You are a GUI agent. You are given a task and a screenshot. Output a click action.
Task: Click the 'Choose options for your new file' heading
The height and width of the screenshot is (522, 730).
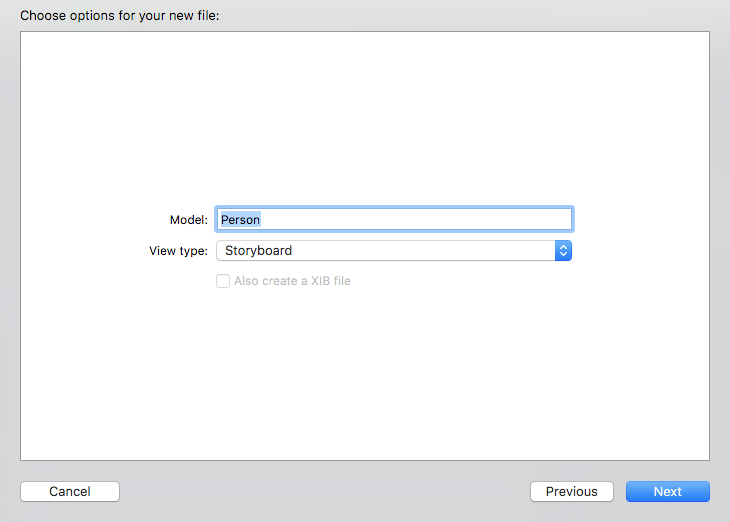(119, 16)
